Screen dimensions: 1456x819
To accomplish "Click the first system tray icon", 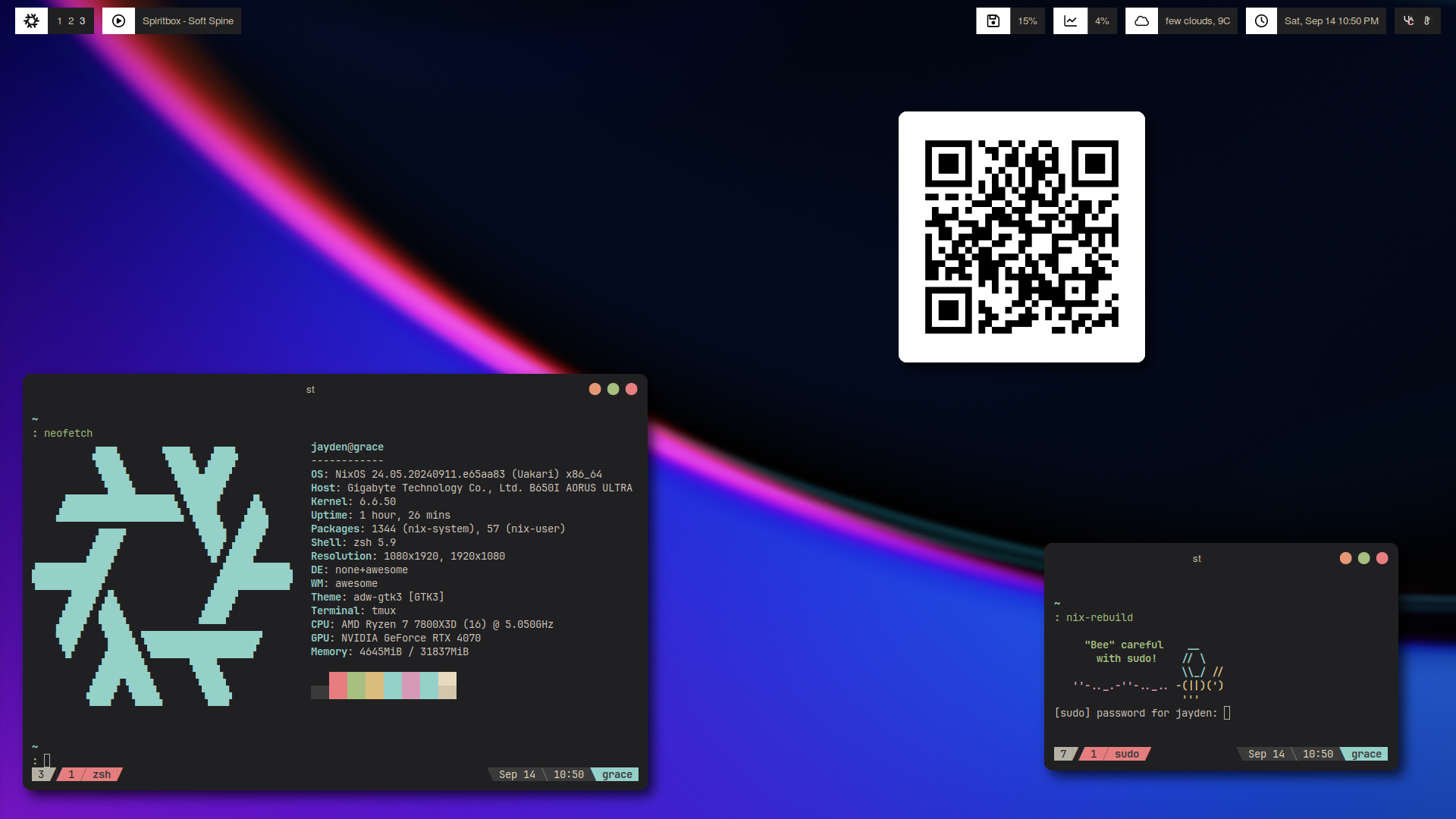I will point(1408,21).
